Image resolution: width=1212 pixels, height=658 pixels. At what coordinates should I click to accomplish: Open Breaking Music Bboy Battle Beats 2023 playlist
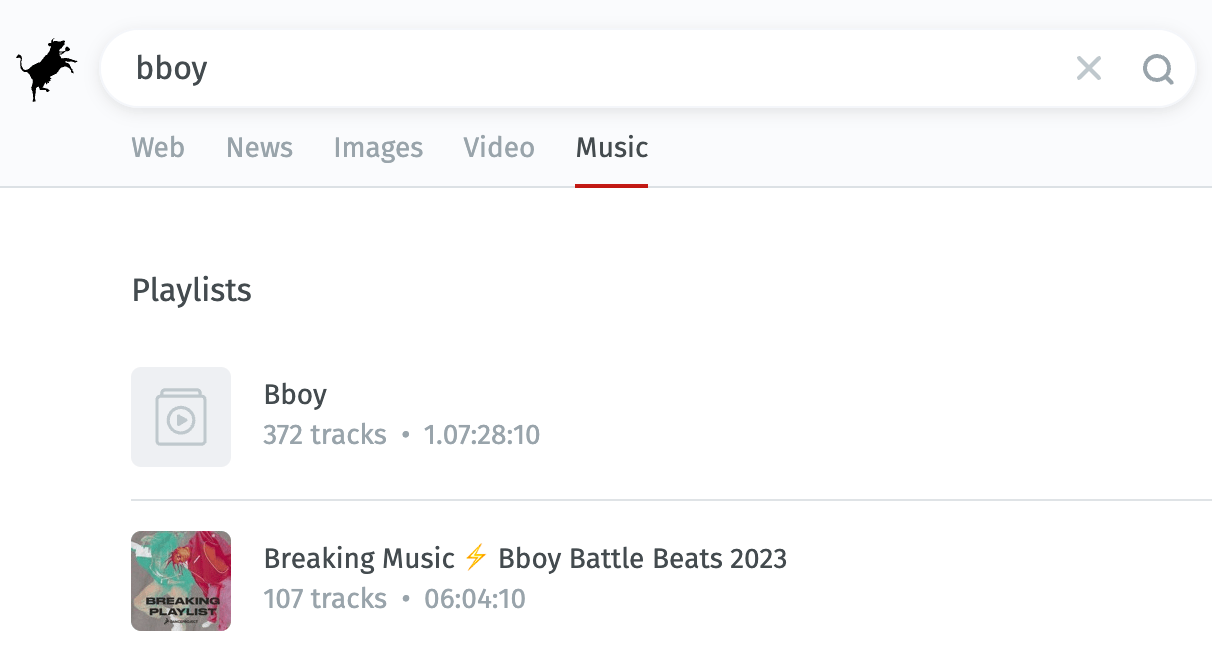(525, 559)
